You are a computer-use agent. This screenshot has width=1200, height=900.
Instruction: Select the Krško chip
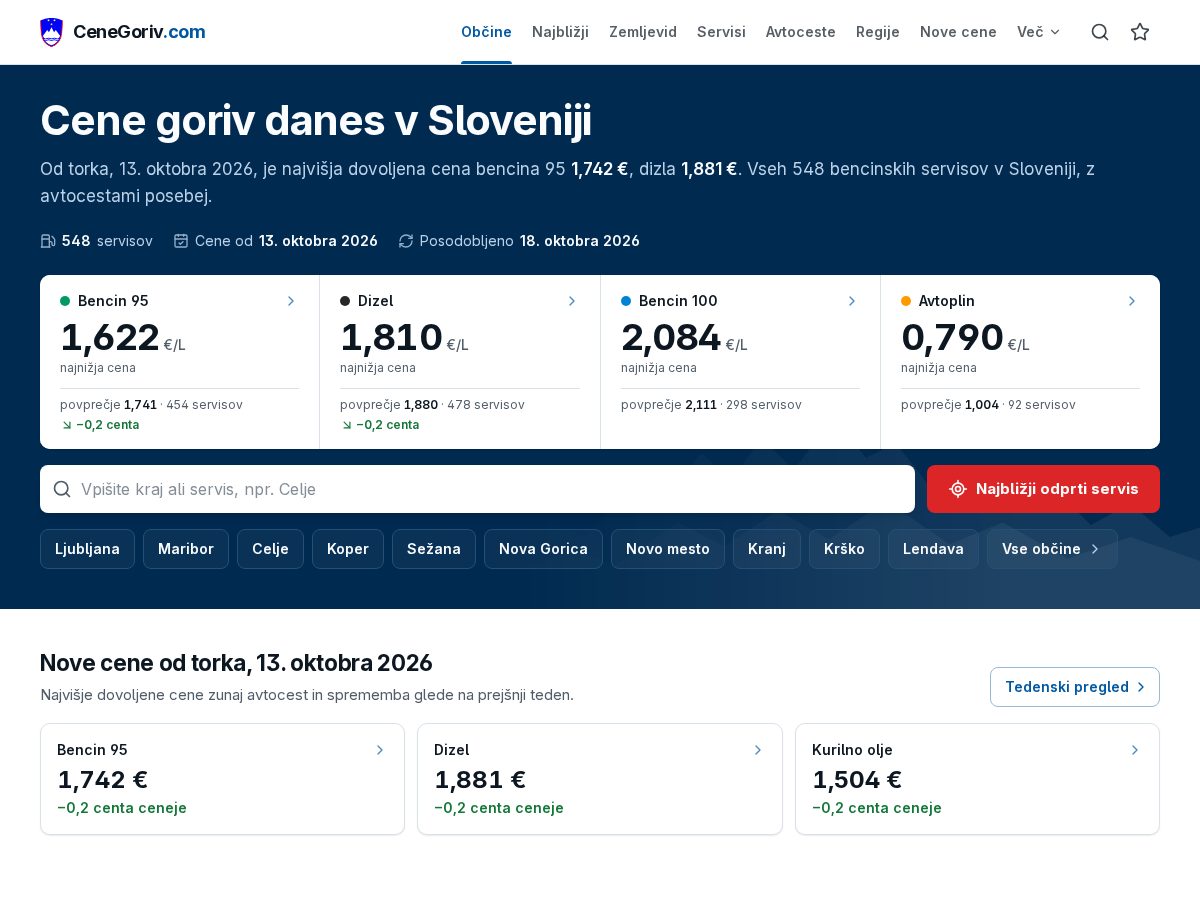click(x=844, y=549)
